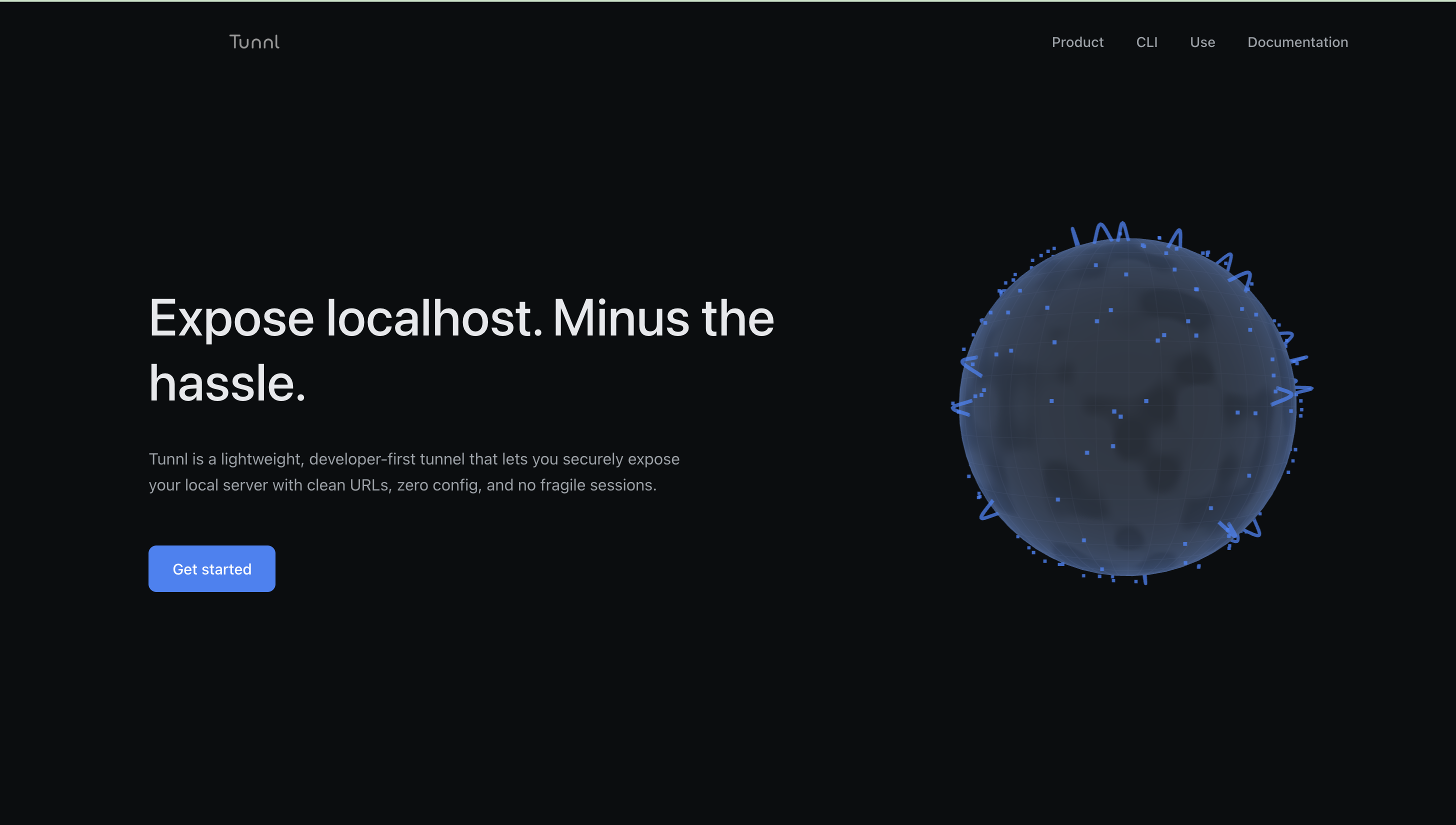Click the Tunnl description paragraph

414,471
